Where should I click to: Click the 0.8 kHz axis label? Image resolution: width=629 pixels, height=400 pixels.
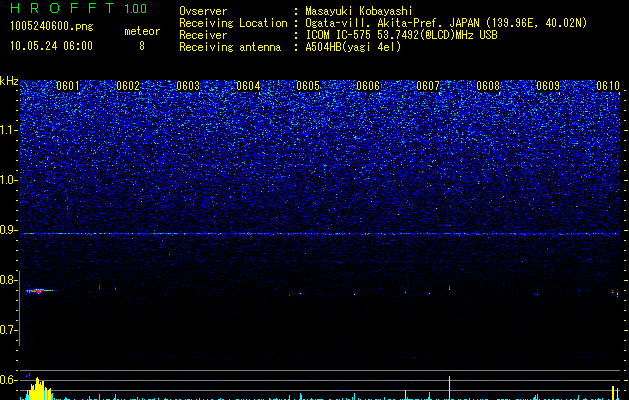pyautogui.click(x=9, y=280)
